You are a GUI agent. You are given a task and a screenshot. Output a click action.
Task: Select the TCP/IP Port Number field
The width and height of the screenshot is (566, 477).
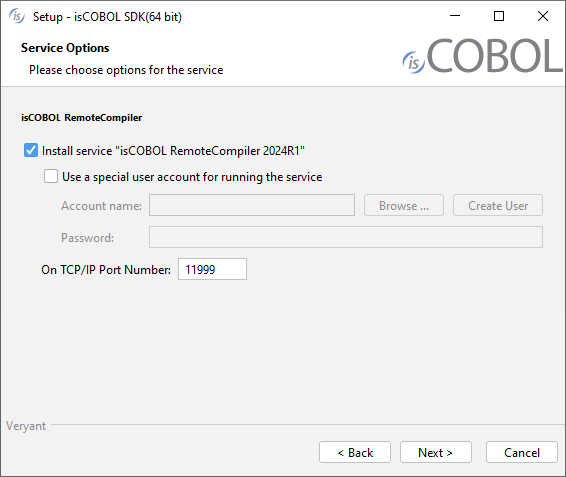click(x=212, y=269)
